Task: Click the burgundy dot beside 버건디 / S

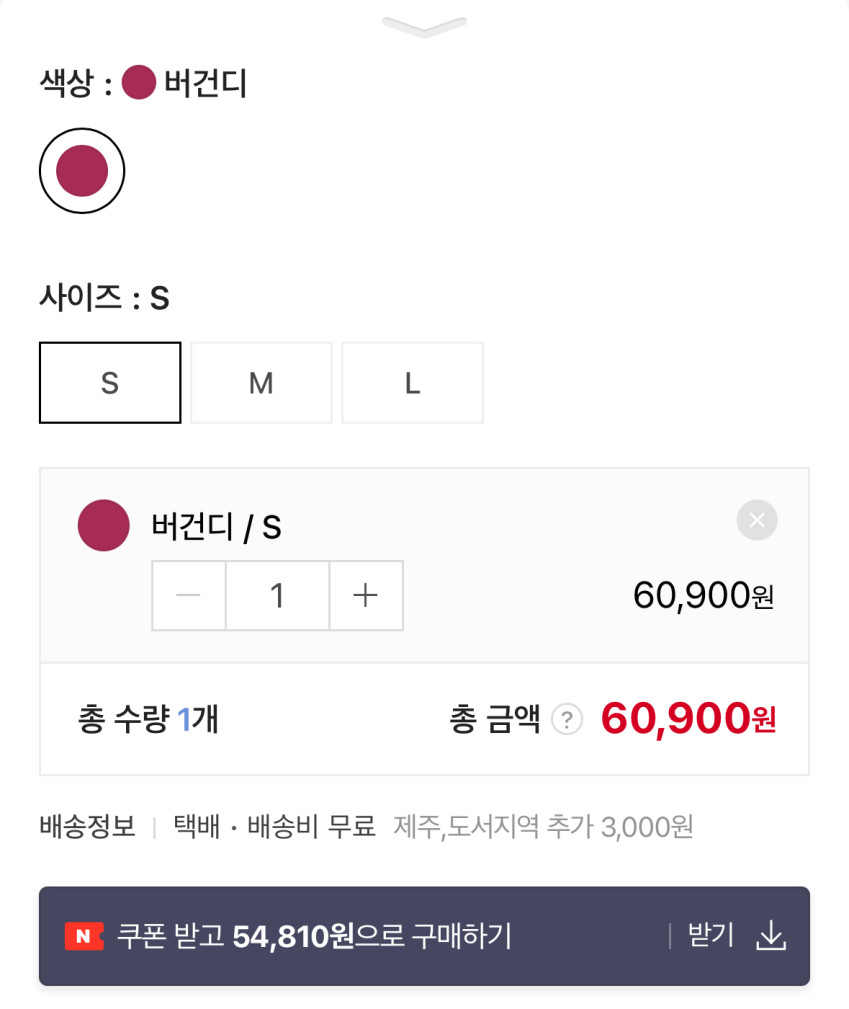Action: 104,525
